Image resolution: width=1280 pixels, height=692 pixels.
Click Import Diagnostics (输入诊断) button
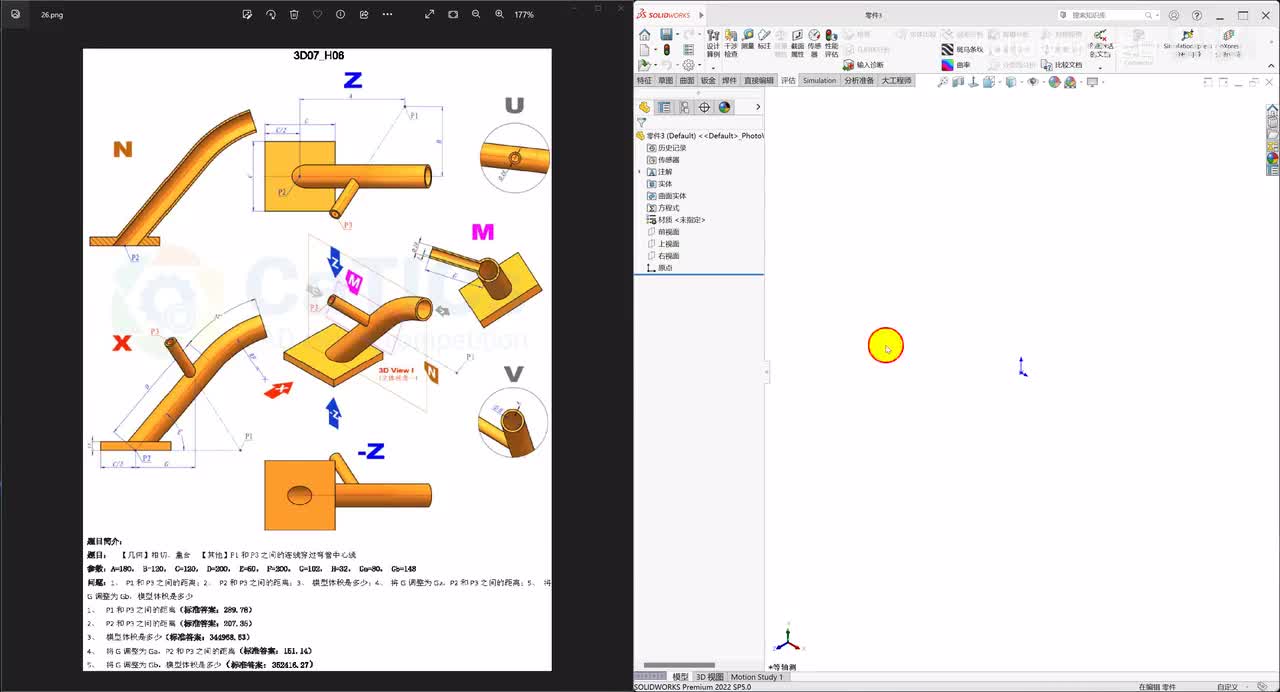(863, 65)
